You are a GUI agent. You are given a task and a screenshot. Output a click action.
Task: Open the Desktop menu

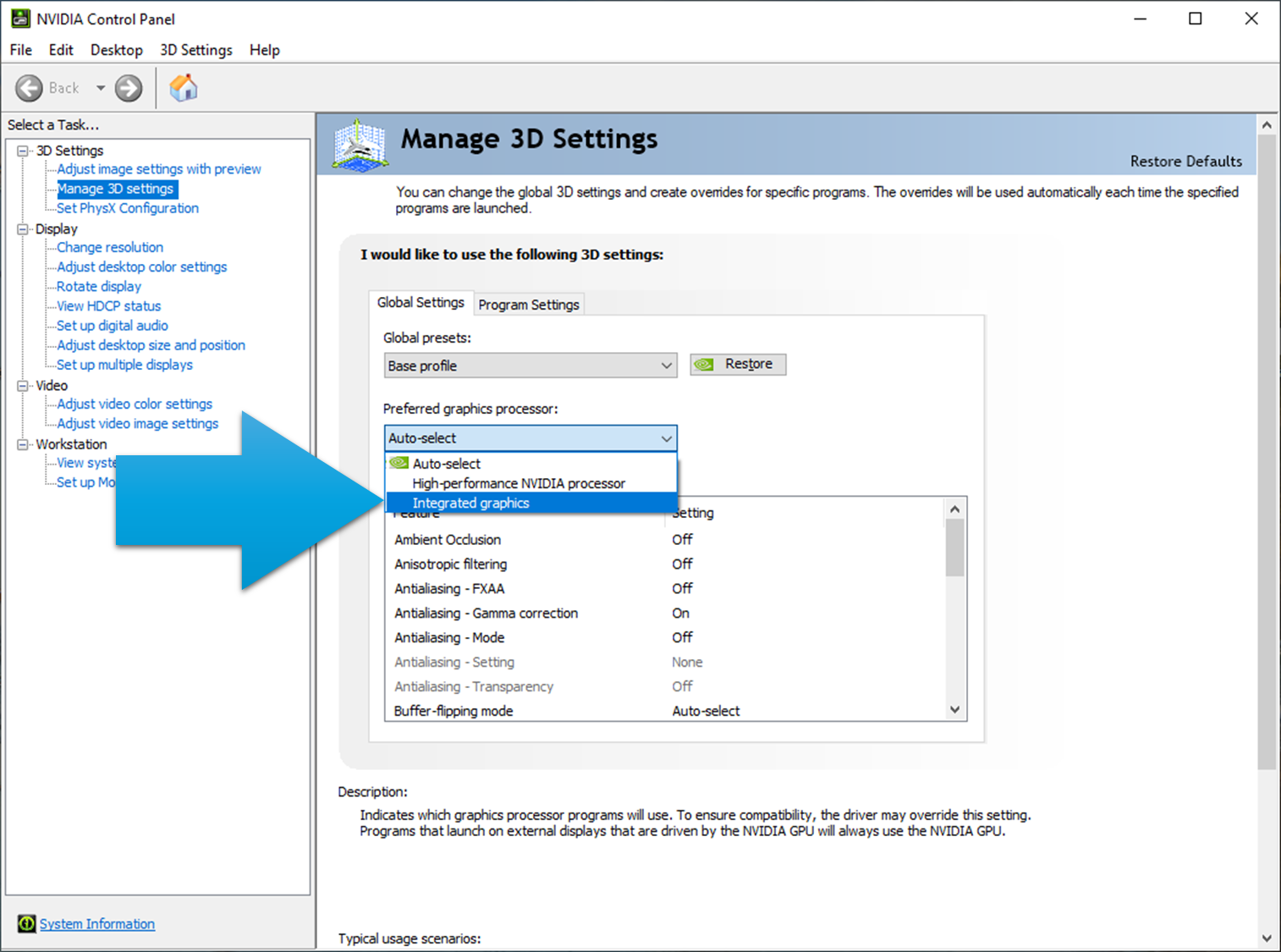click(117, 50)
